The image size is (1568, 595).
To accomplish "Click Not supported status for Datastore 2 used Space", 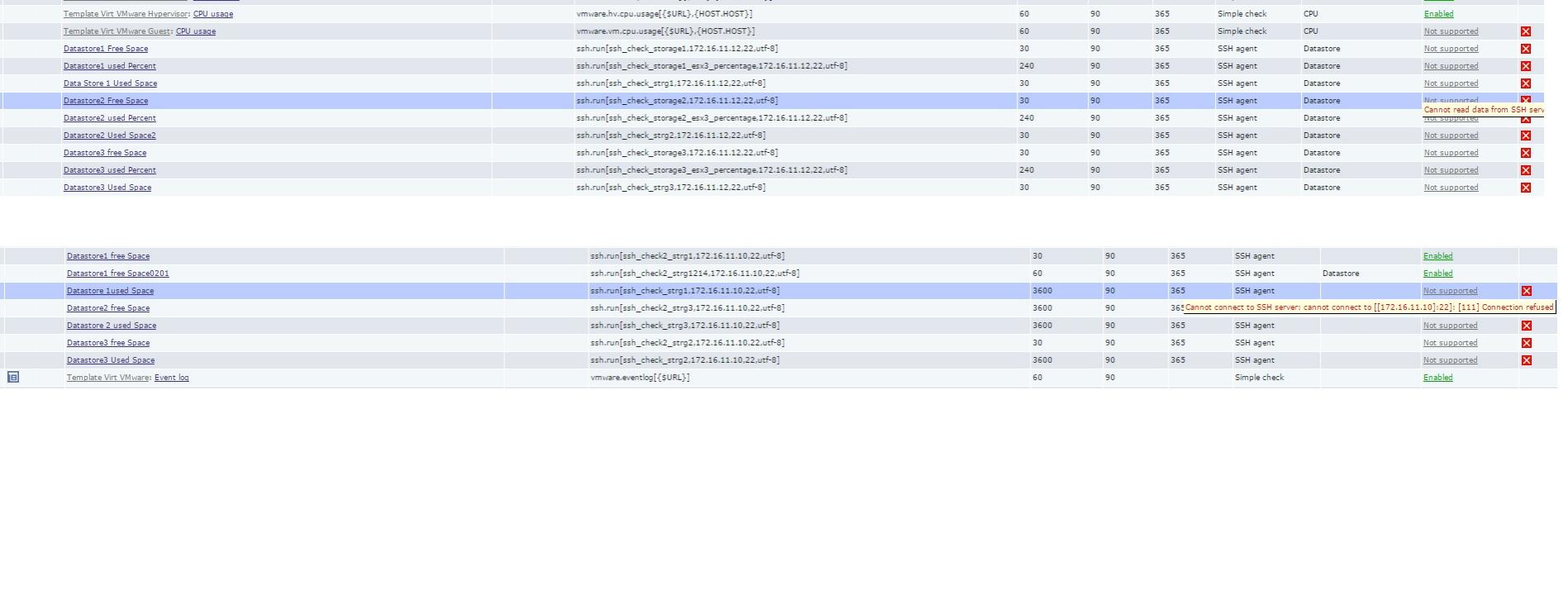I will 1451,326.
